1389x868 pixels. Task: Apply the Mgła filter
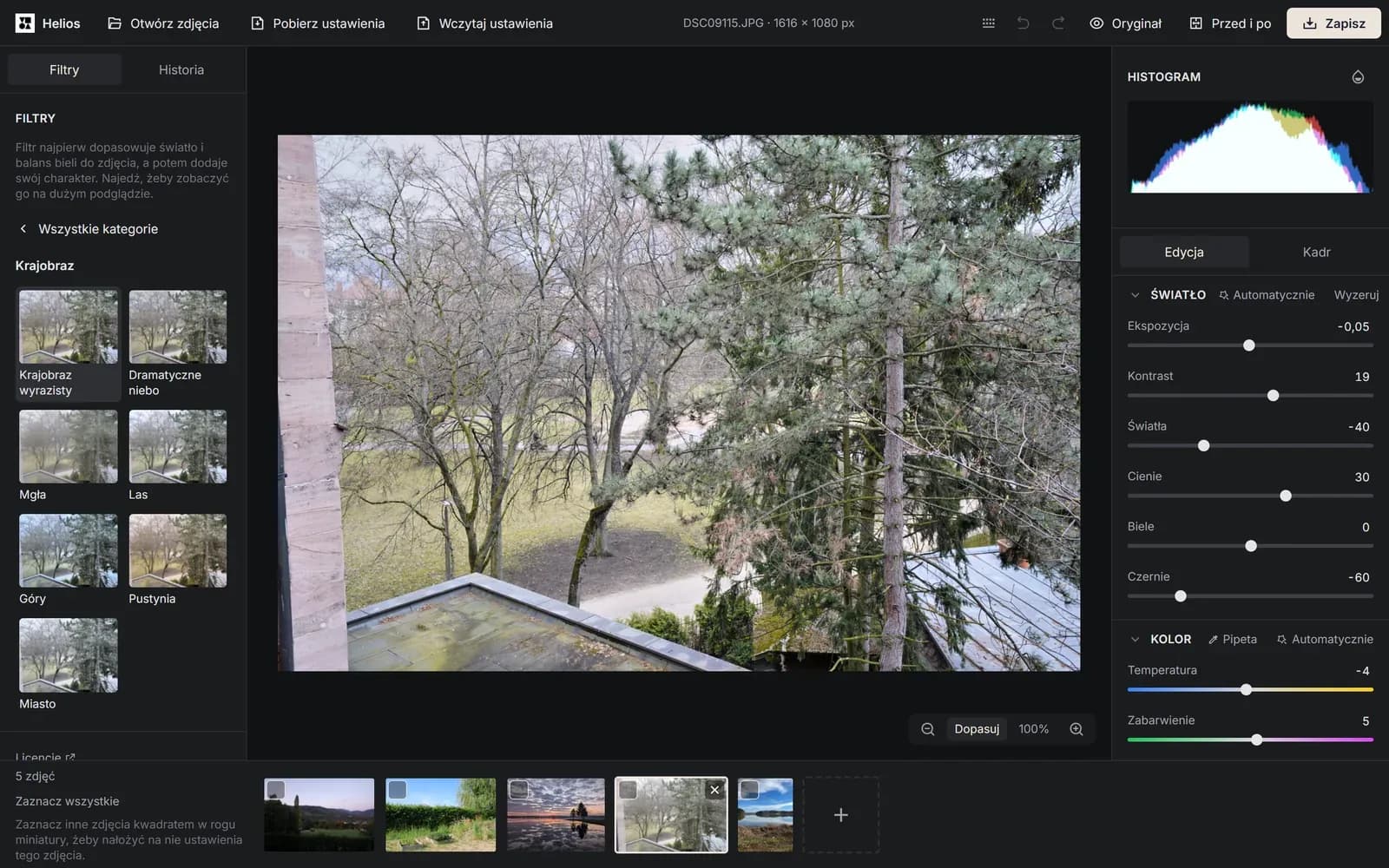tap(68, 456)
